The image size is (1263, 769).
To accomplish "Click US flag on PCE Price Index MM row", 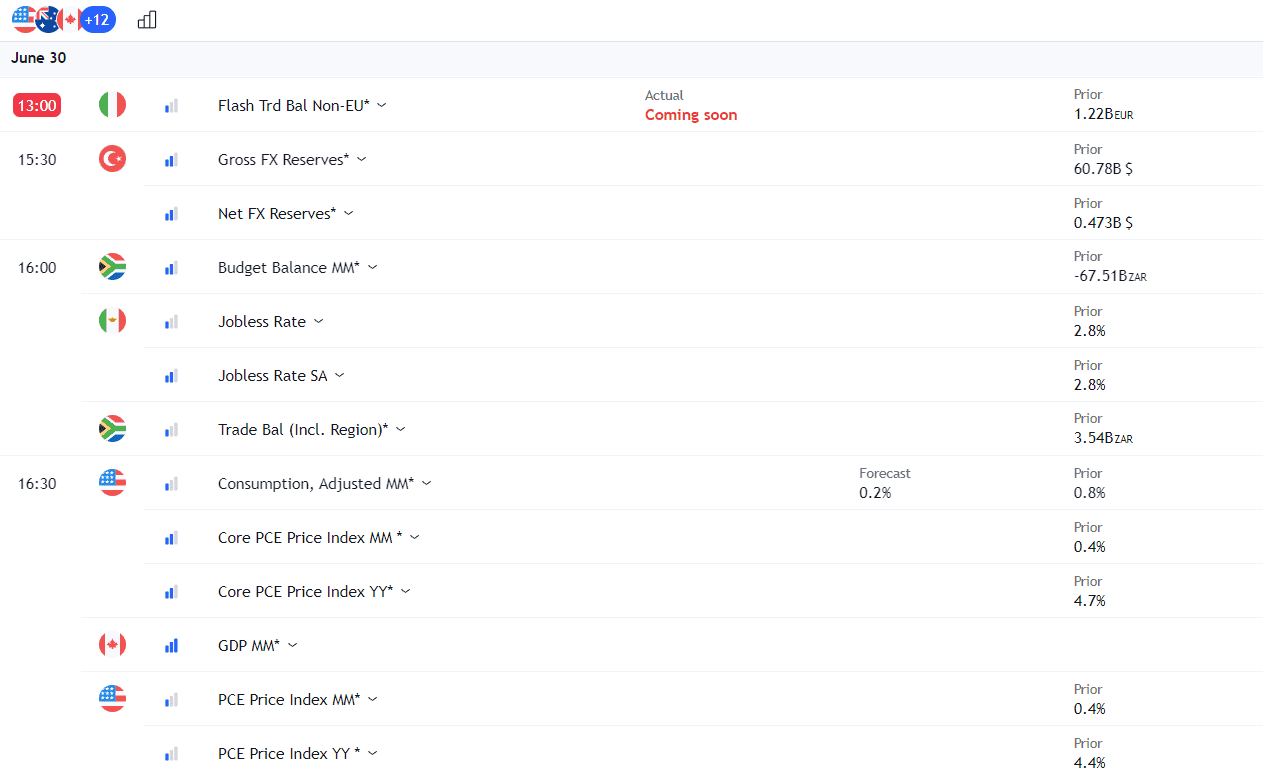I will (112, 699).
